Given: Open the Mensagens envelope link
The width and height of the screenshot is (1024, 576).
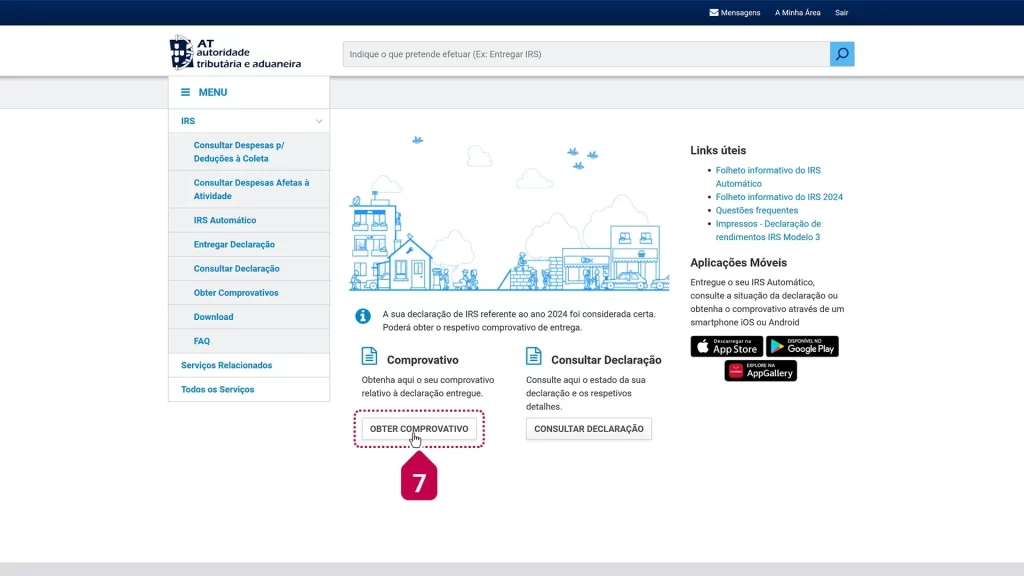Looking at the screenshot, I should (735, 13).
